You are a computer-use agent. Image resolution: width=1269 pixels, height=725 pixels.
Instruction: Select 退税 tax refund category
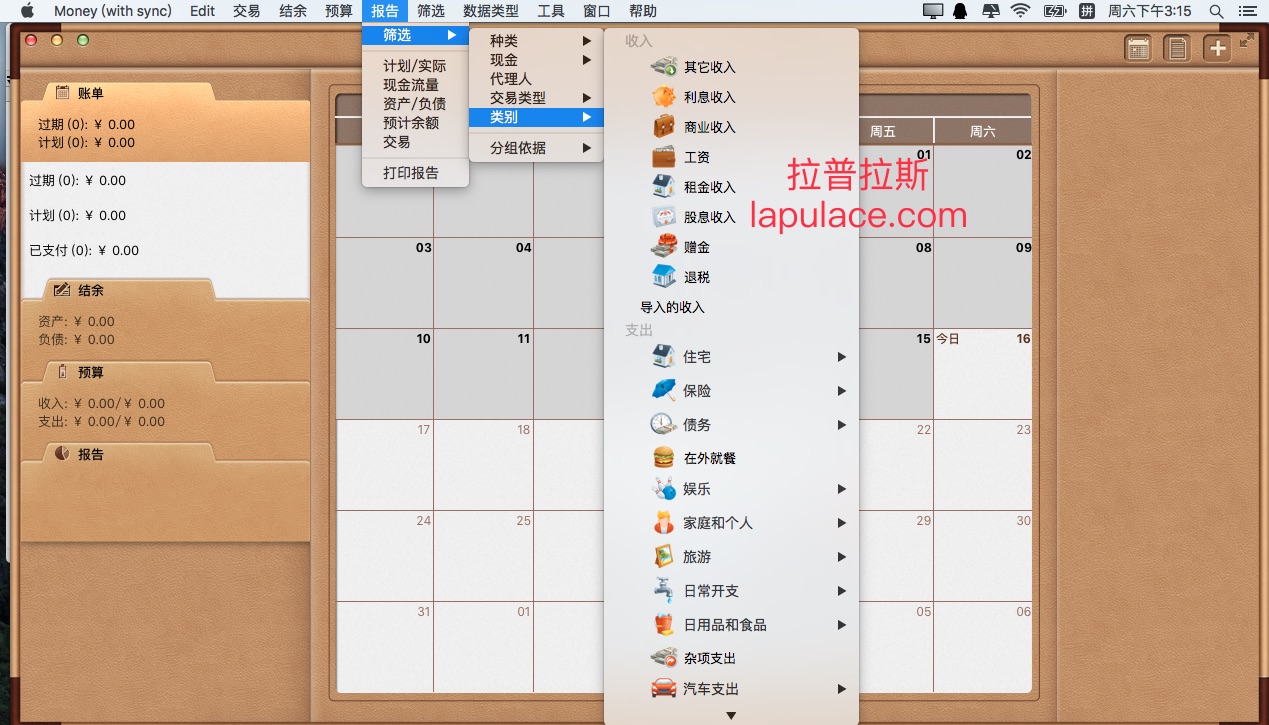(697, 277)
